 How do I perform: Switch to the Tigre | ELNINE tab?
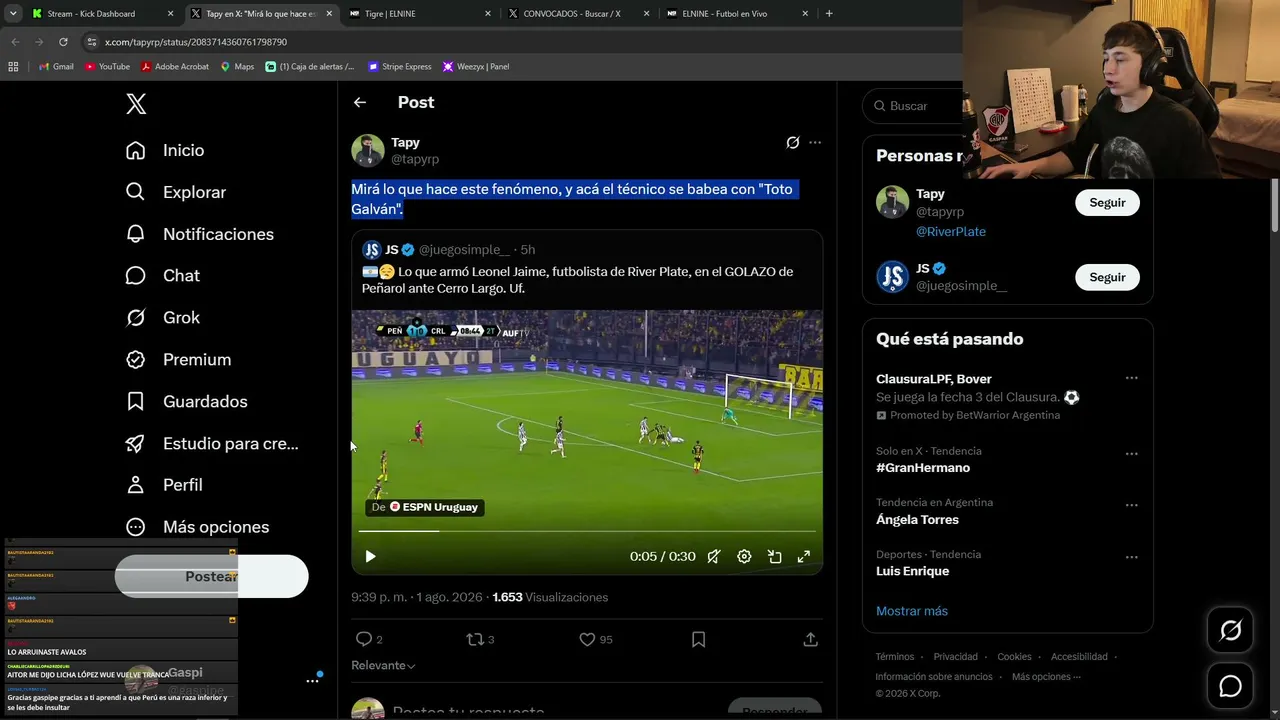point(420,14)
